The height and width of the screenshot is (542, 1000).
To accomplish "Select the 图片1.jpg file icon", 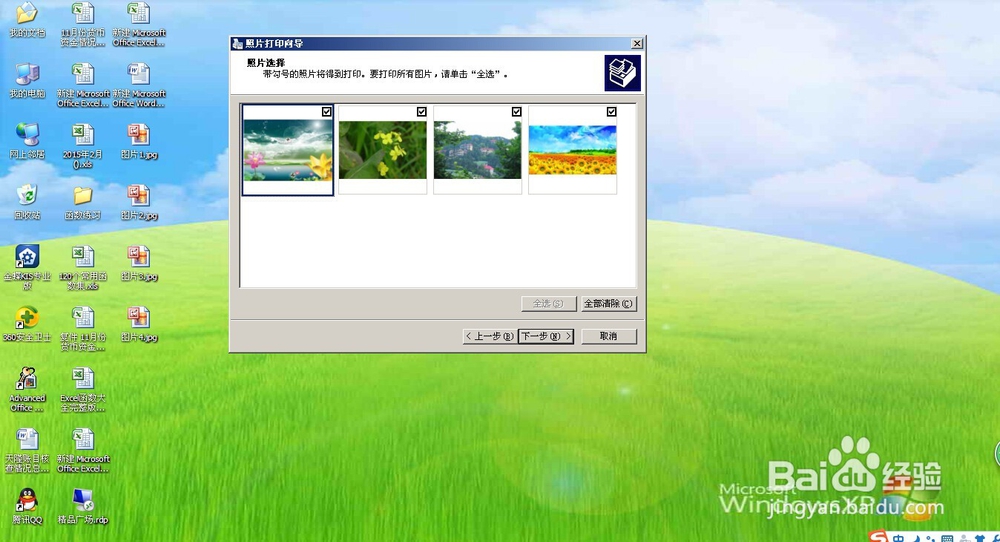I will tap(138, 135).
